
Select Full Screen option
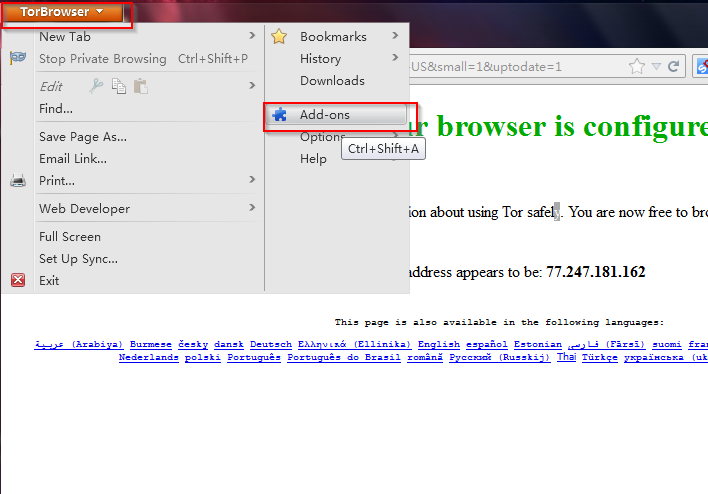coord(70,237)
